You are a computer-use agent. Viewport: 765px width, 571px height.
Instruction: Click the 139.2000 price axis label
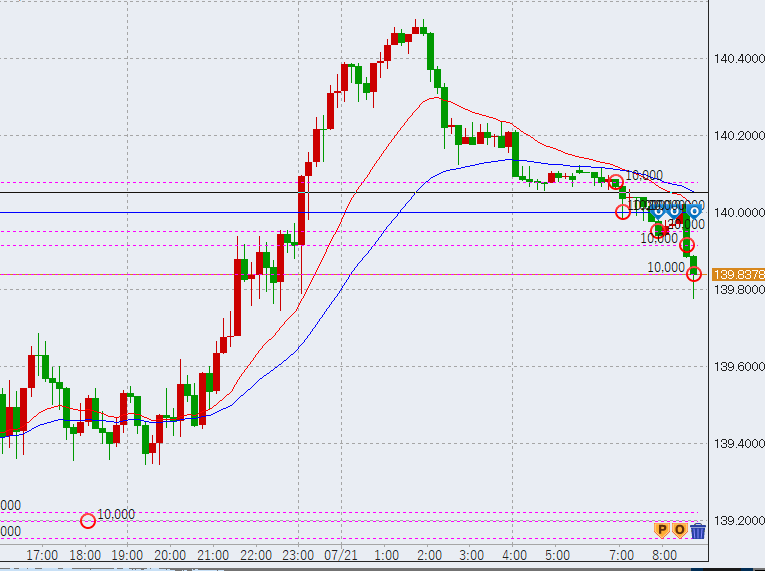click(738, 521)
